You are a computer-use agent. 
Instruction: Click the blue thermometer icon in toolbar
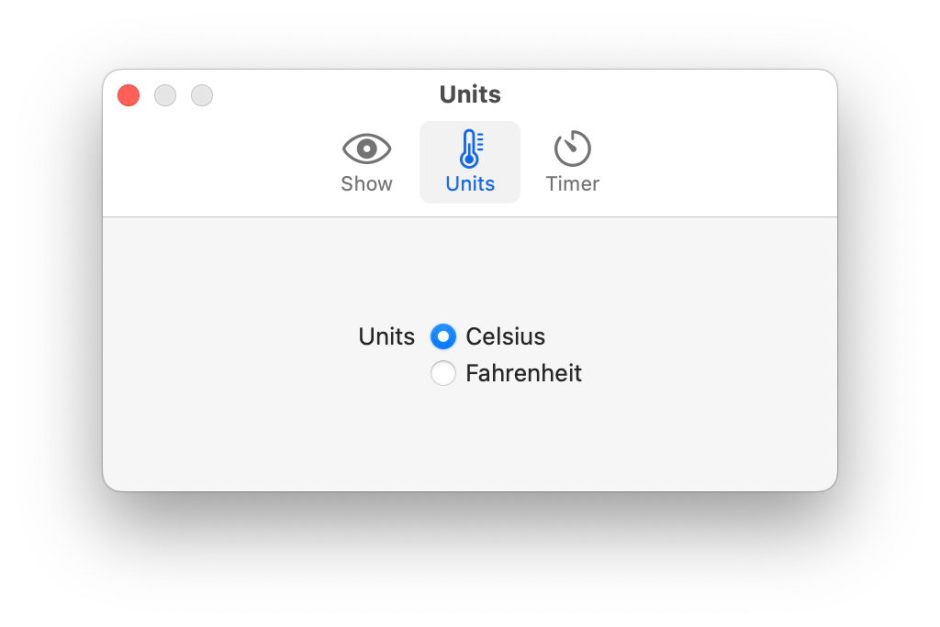[x=470, y=149]
